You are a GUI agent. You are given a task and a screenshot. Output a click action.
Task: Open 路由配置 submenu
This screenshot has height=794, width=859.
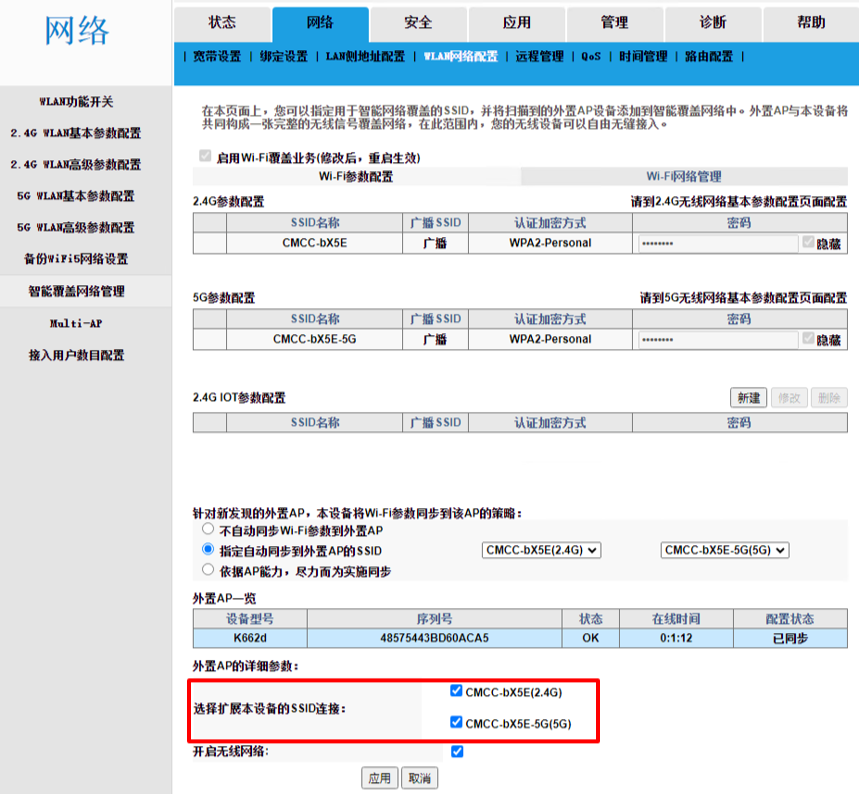click(x=709, y=56)
